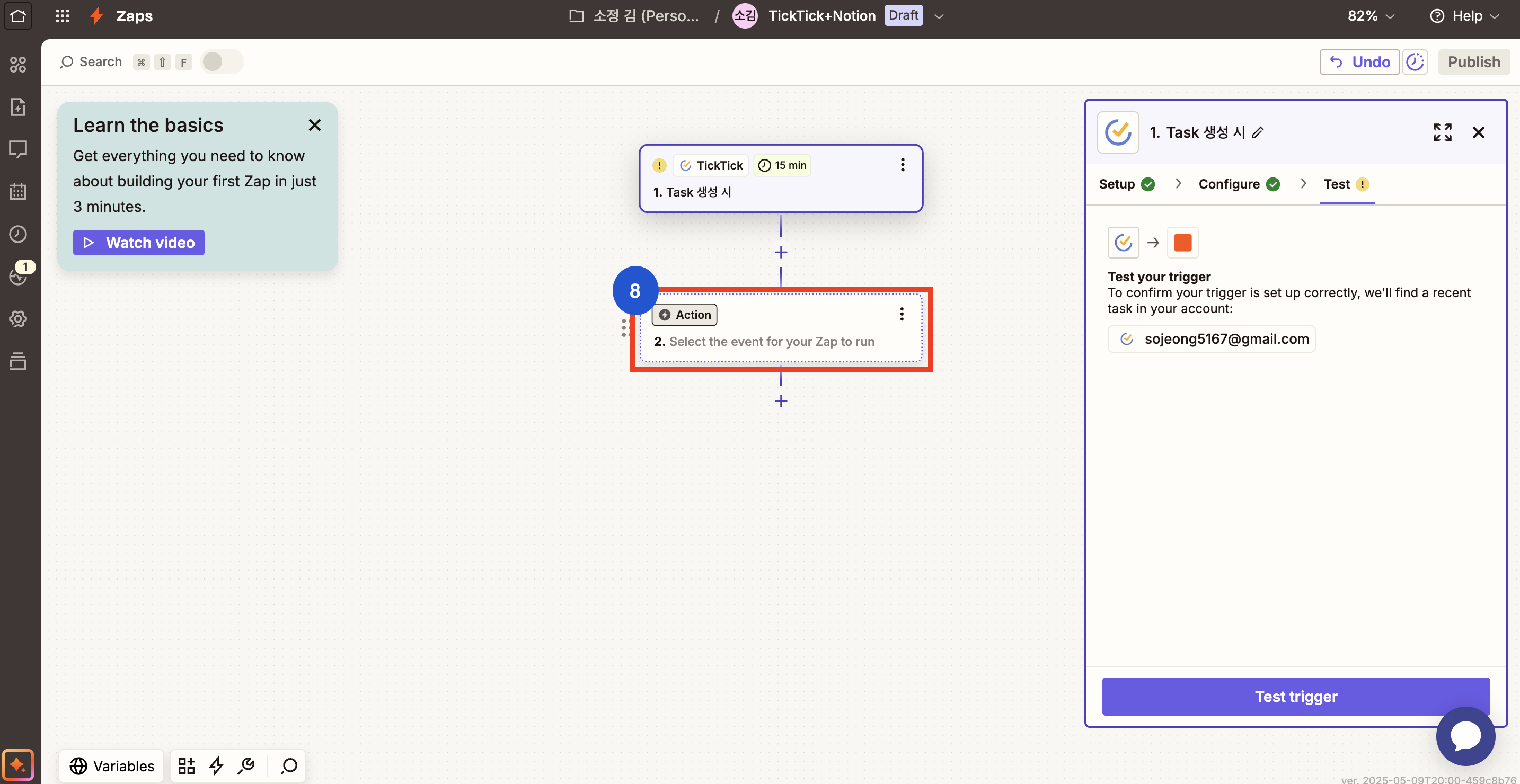
Task: Open the Help dropdown menu
Action: (x=1464, y=15)
